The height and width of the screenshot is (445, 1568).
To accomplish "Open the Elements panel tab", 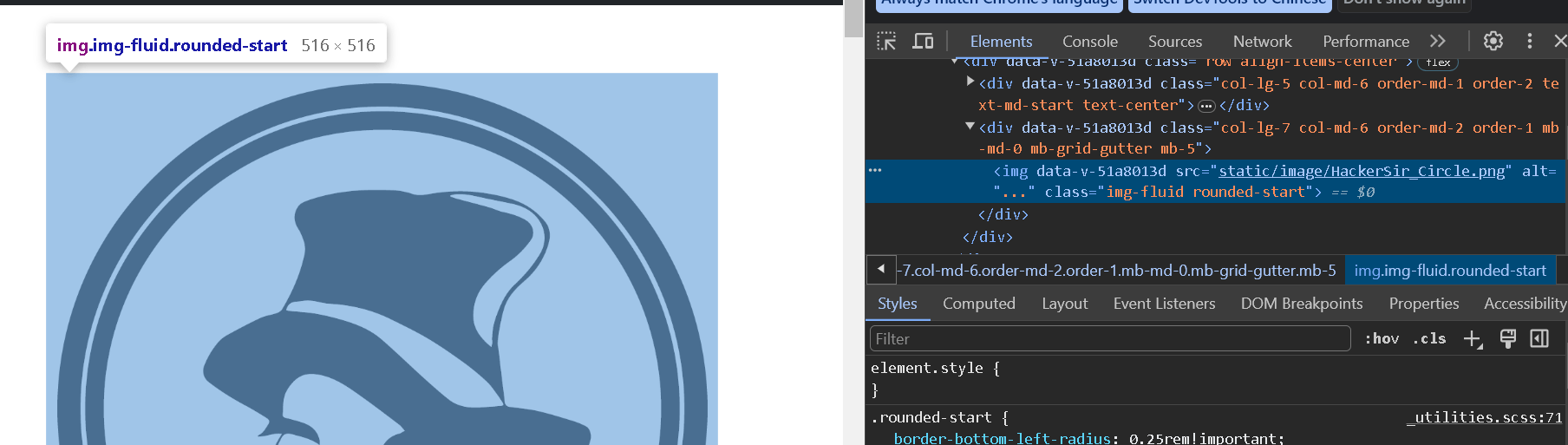I will (1001, 41).
